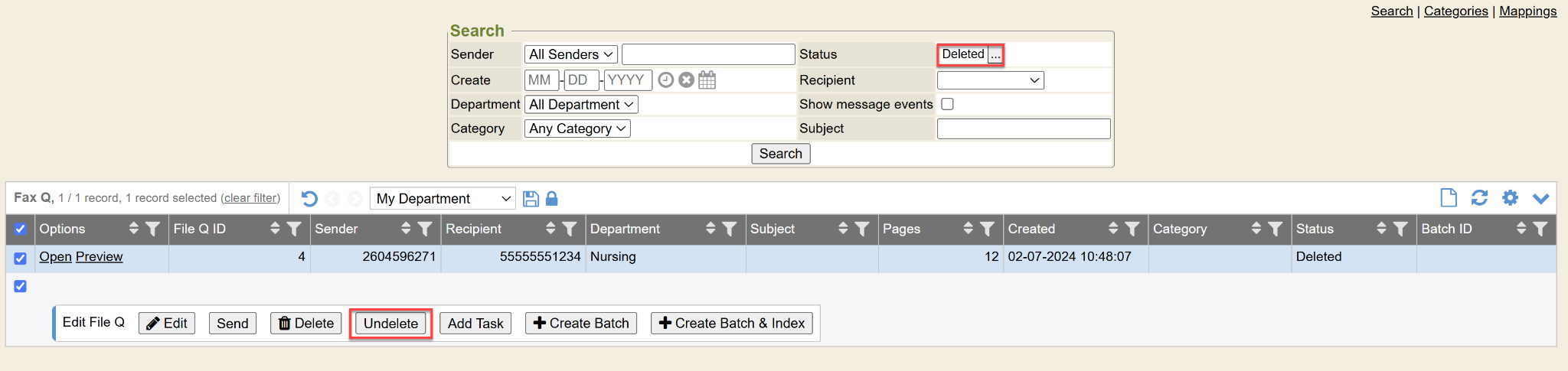Click the Undelete button
This screenshot has height=371, width=1568.
390,324
